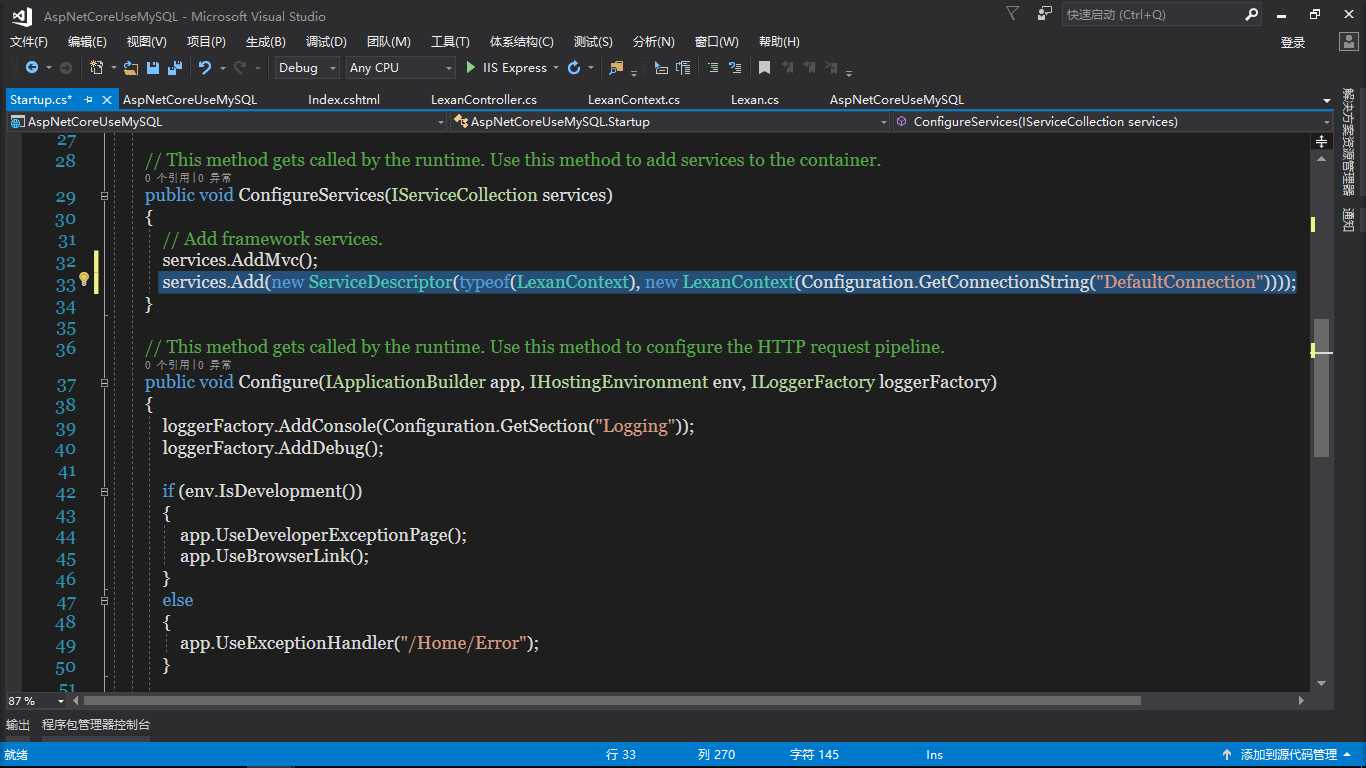
Task: Click the horizontal scrollbar thumb in editor
Action: tap(612, 701)
